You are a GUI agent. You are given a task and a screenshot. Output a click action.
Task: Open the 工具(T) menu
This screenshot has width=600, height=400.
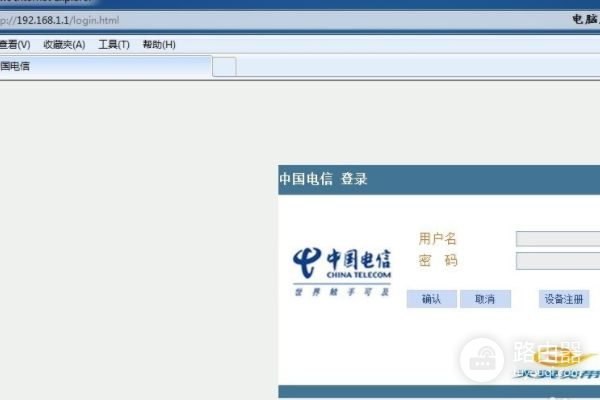coord(114,45)
